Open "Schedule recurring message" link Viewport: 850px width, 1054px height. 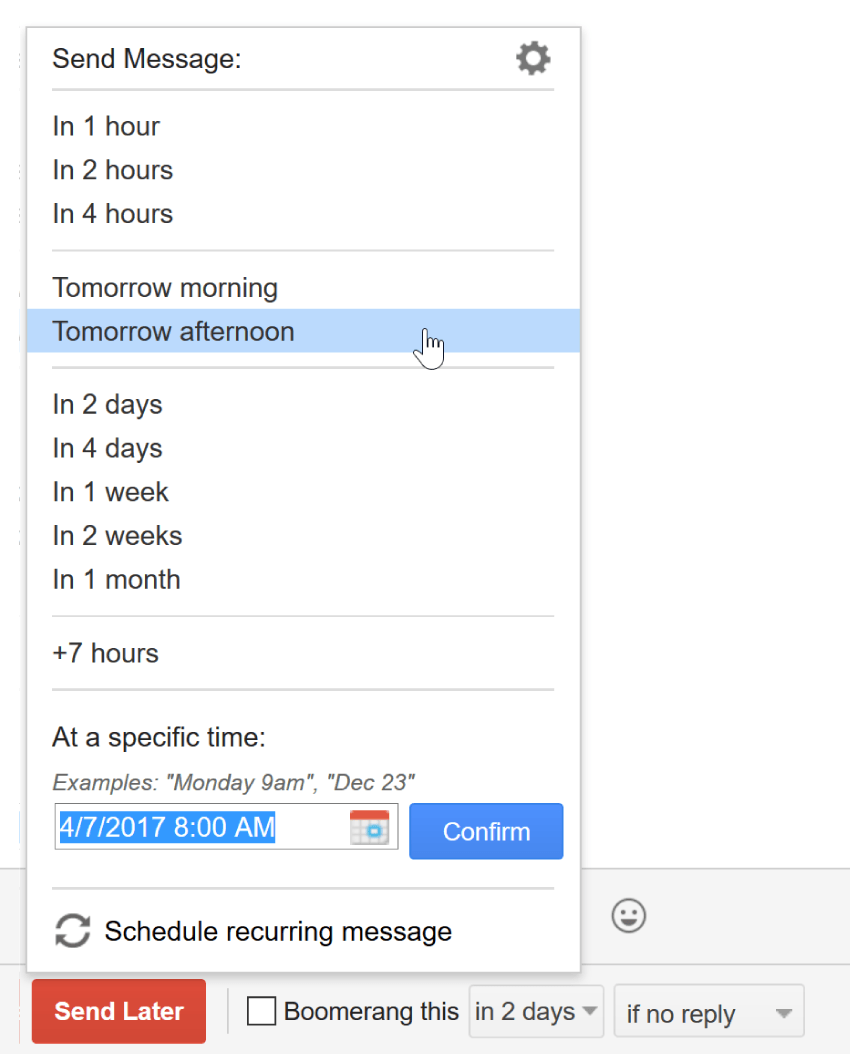pos(278,932)
